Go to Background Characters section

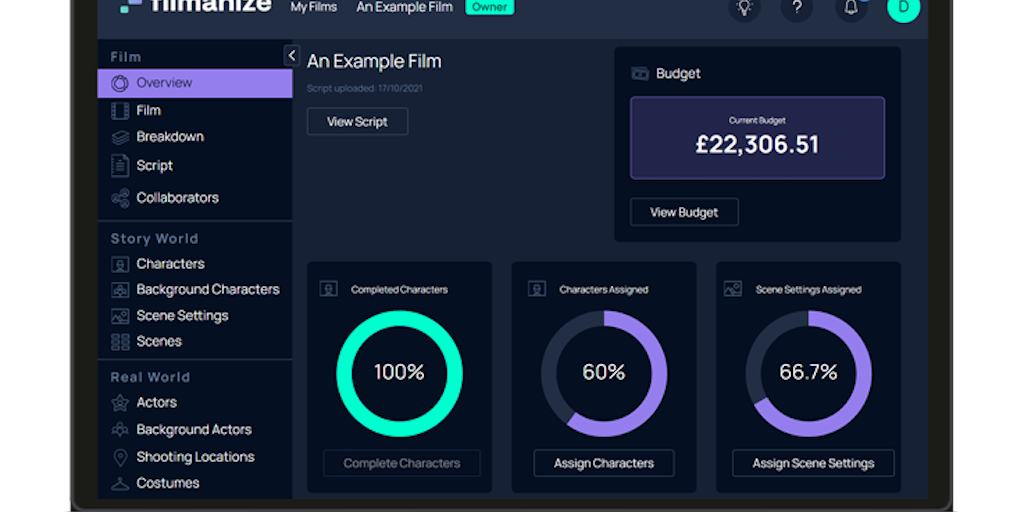click(x=207, y=290)
